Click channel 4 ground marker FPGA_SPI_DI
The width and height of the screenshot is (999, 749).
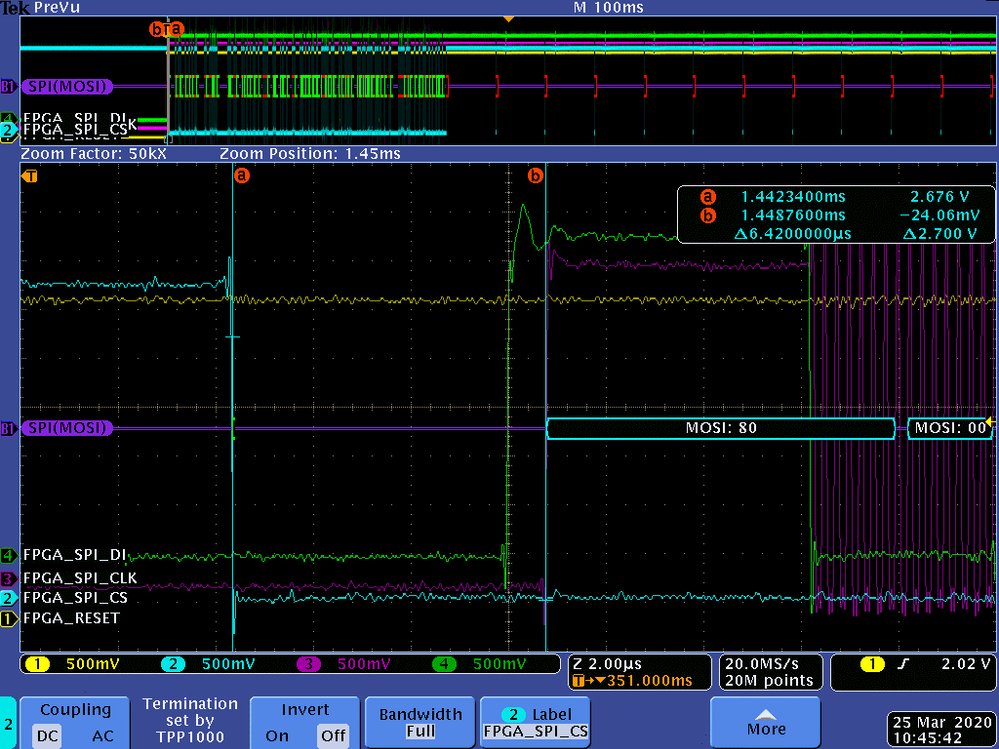point(9,555)
